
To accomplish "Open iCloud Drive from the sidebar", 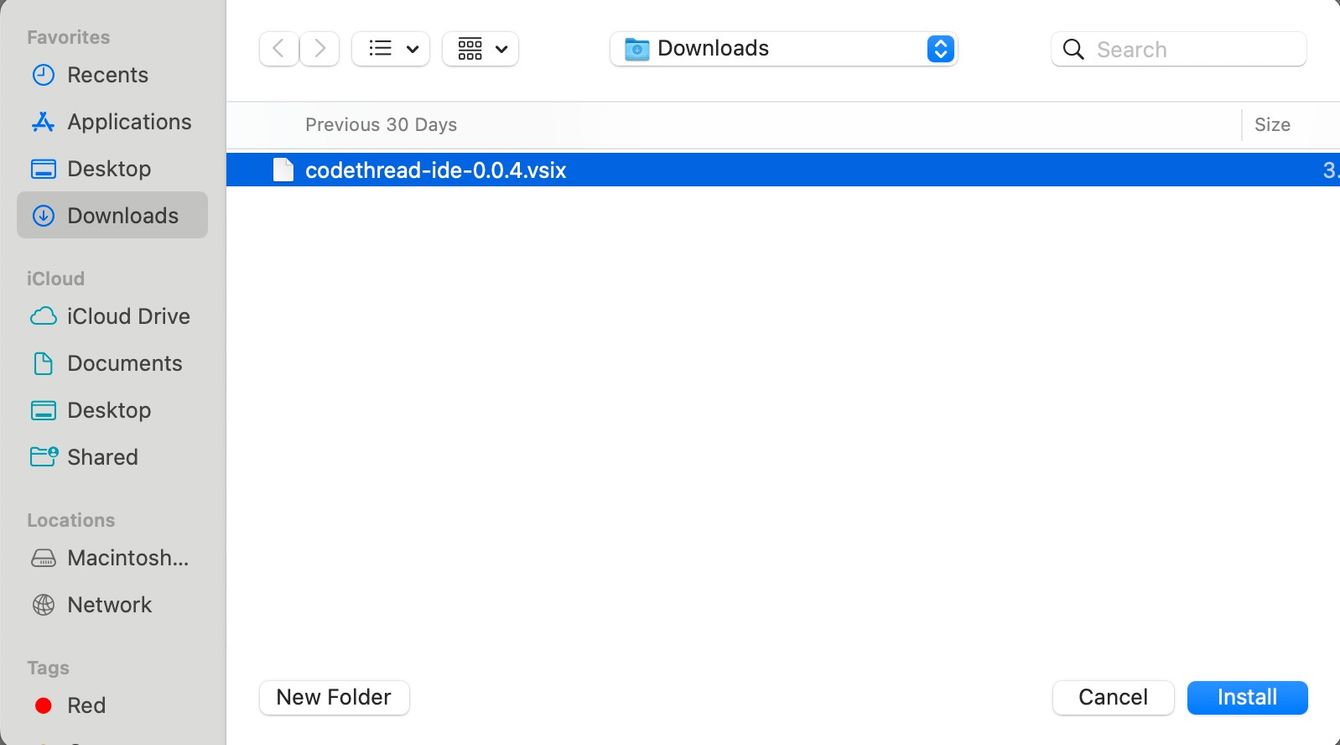I will pyautogui.click(x=128, y=317).
